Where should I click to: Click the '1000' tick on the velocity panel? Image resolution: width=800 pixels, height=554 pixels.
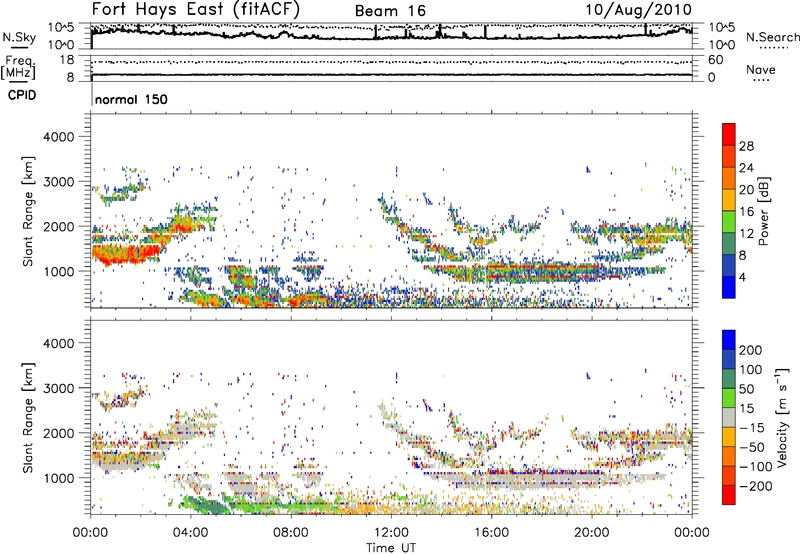point(59,478)
